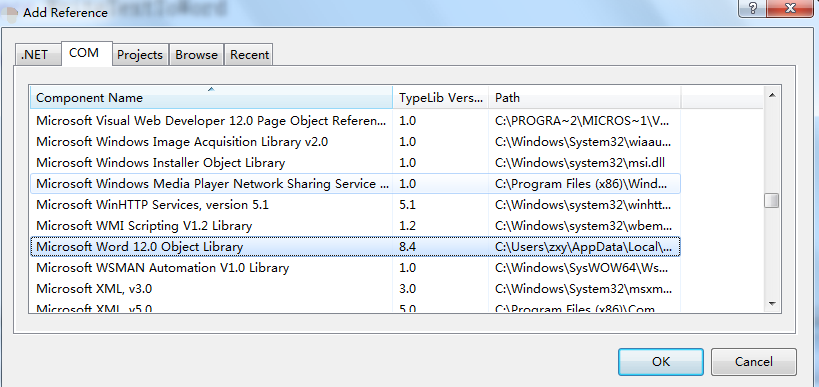Select Microsoft WMI Scripting V1.2 Library
This screenshot has width=819, height=387.
[355, 226]
